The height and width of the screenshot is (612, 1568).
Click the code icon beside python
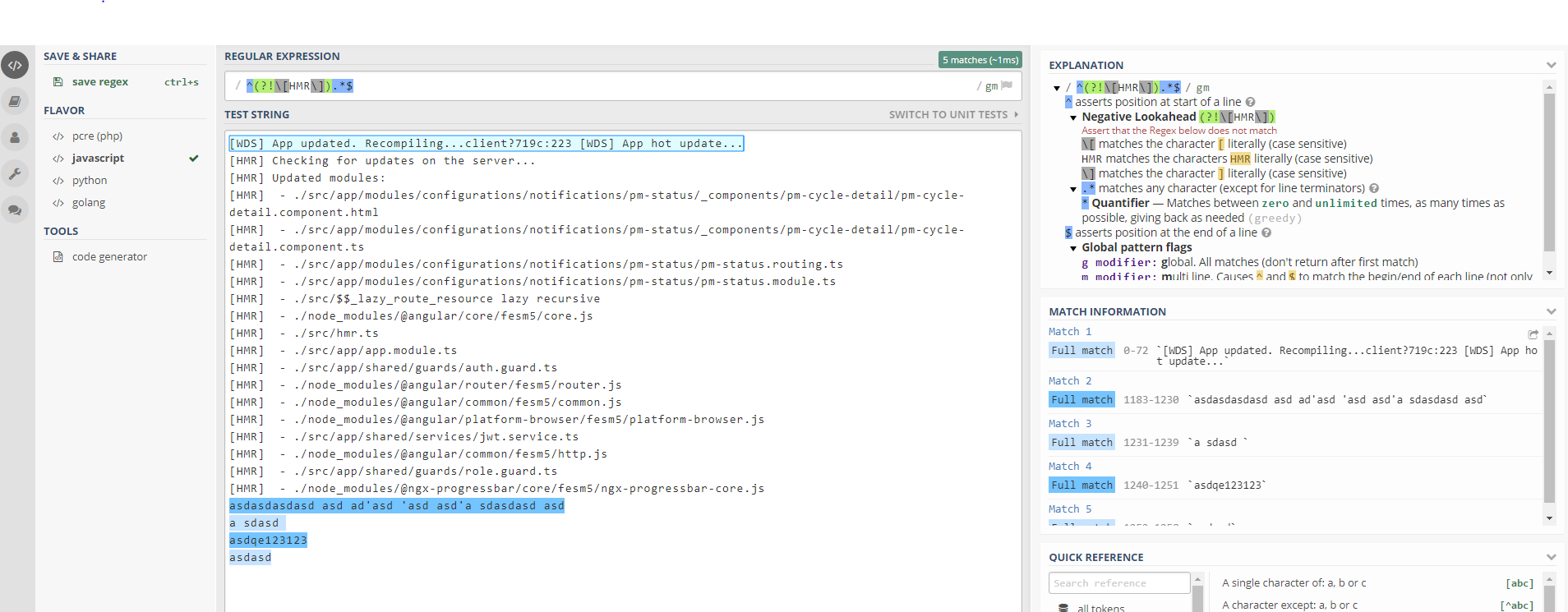(58, 181)
